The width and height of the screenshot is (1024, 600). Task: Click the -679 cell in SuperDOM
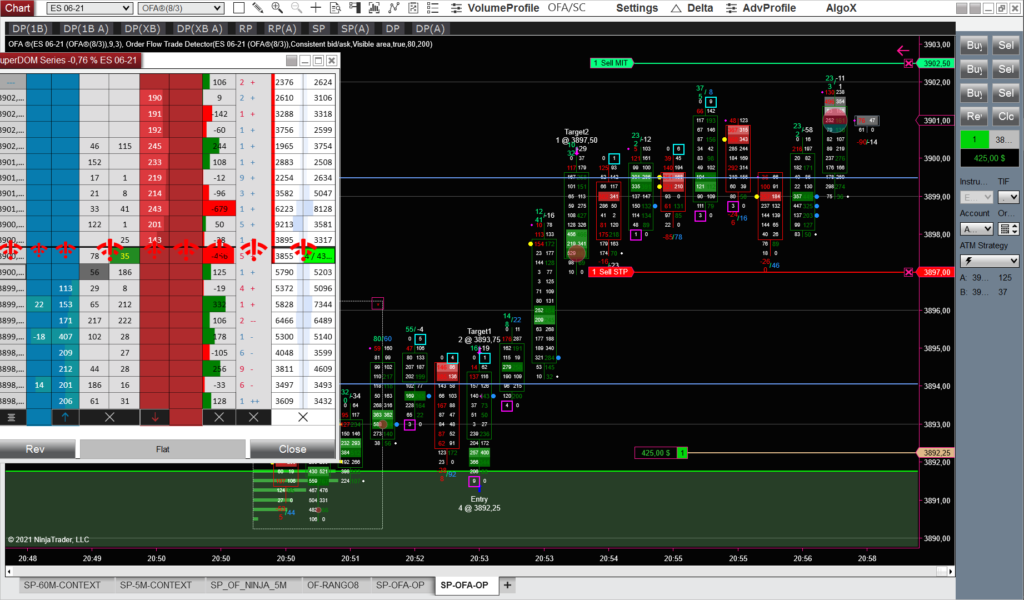219,209
